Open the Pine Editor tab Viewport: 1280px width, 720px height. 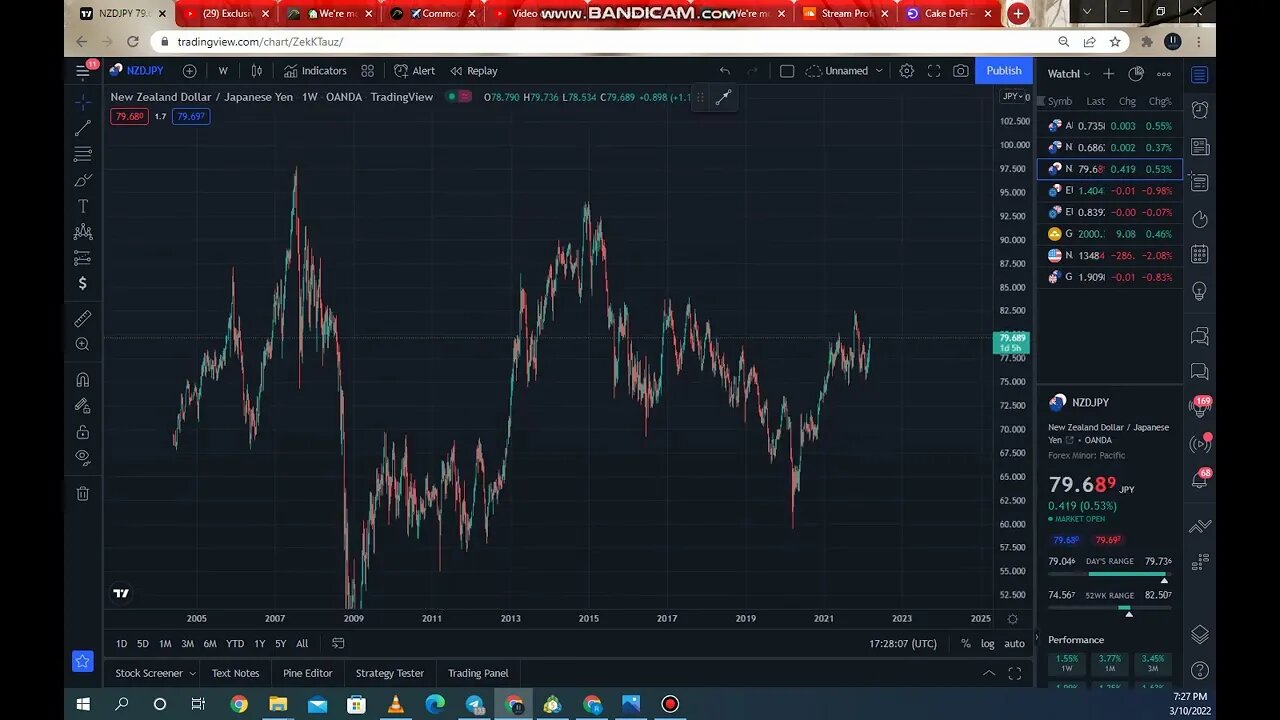click(x=307, y=673)
